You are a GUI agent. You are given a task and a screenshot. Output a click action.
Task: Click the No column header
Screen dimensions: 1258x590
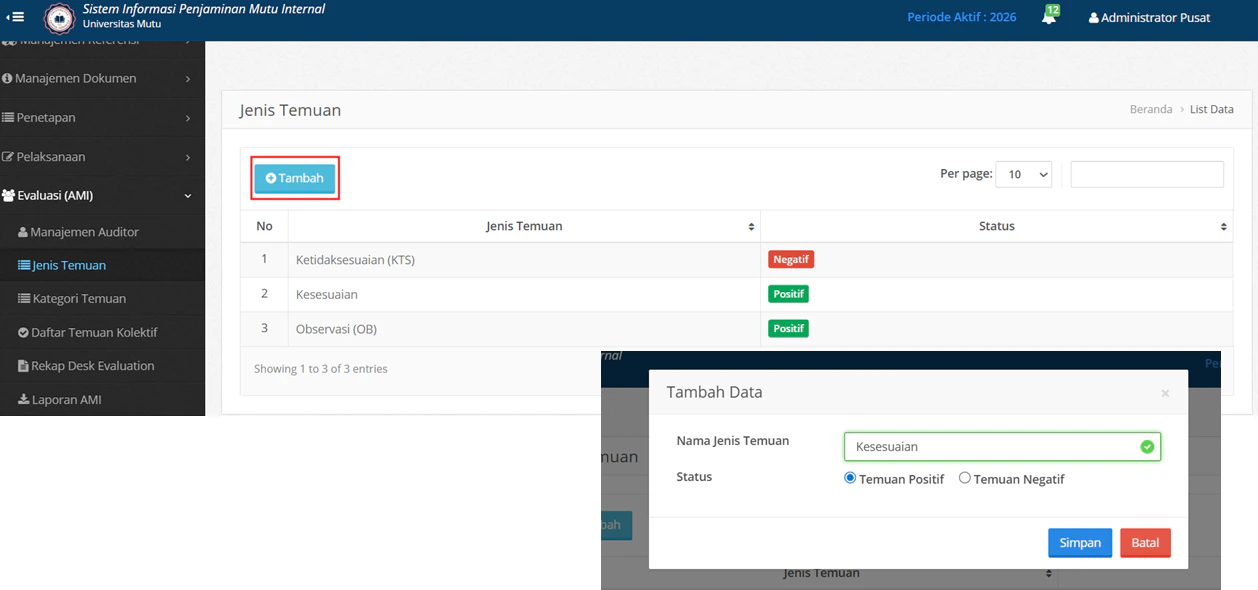[x=264, y=226]
